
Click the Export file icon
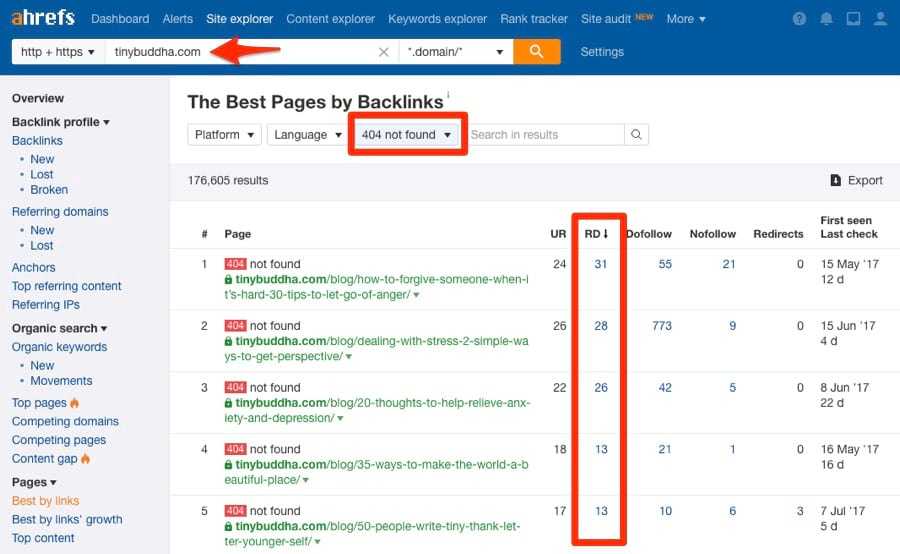(x=836, y=180)
